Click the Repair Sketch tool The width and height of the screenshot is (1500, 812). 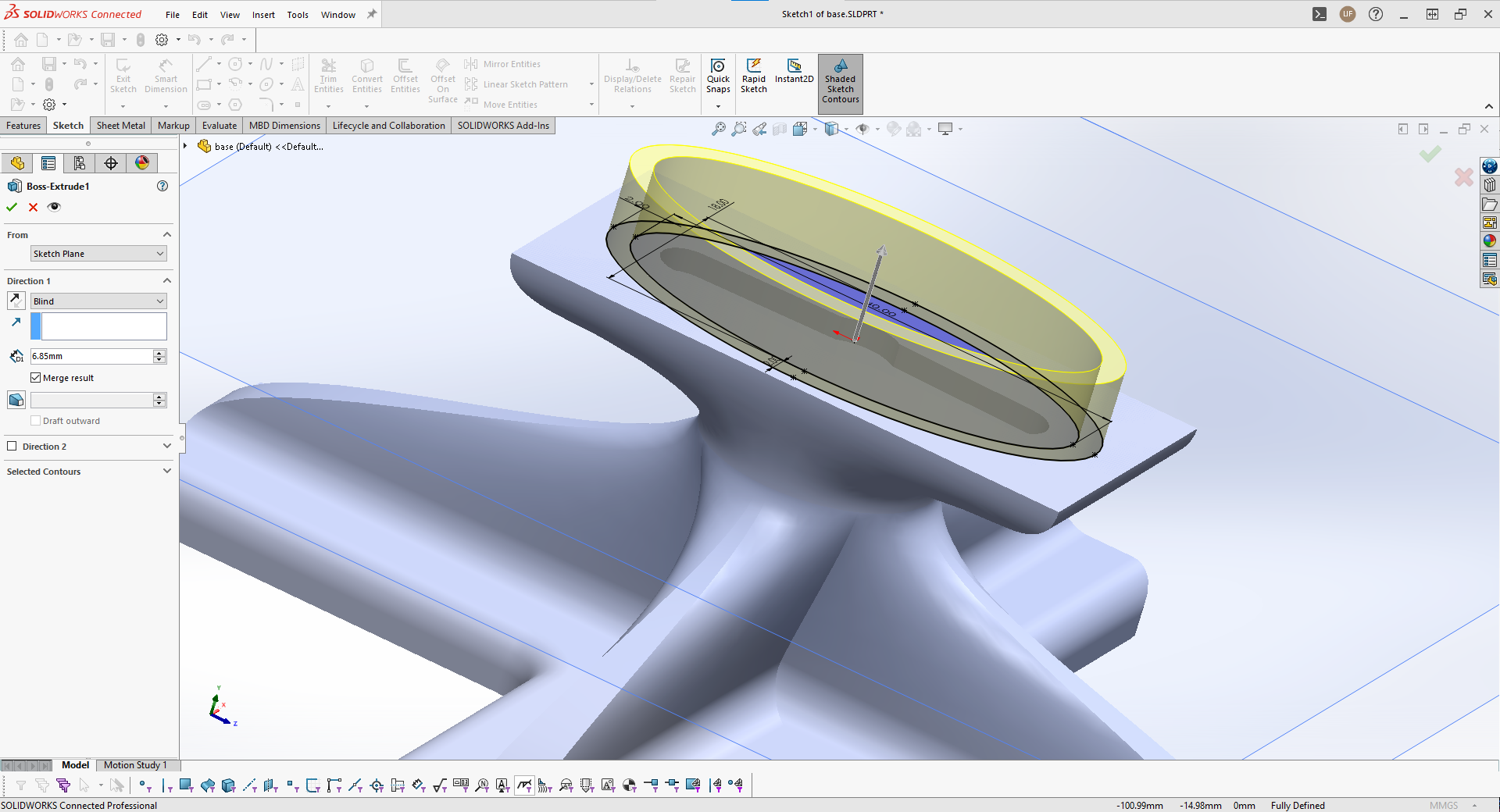coord(682,76)
